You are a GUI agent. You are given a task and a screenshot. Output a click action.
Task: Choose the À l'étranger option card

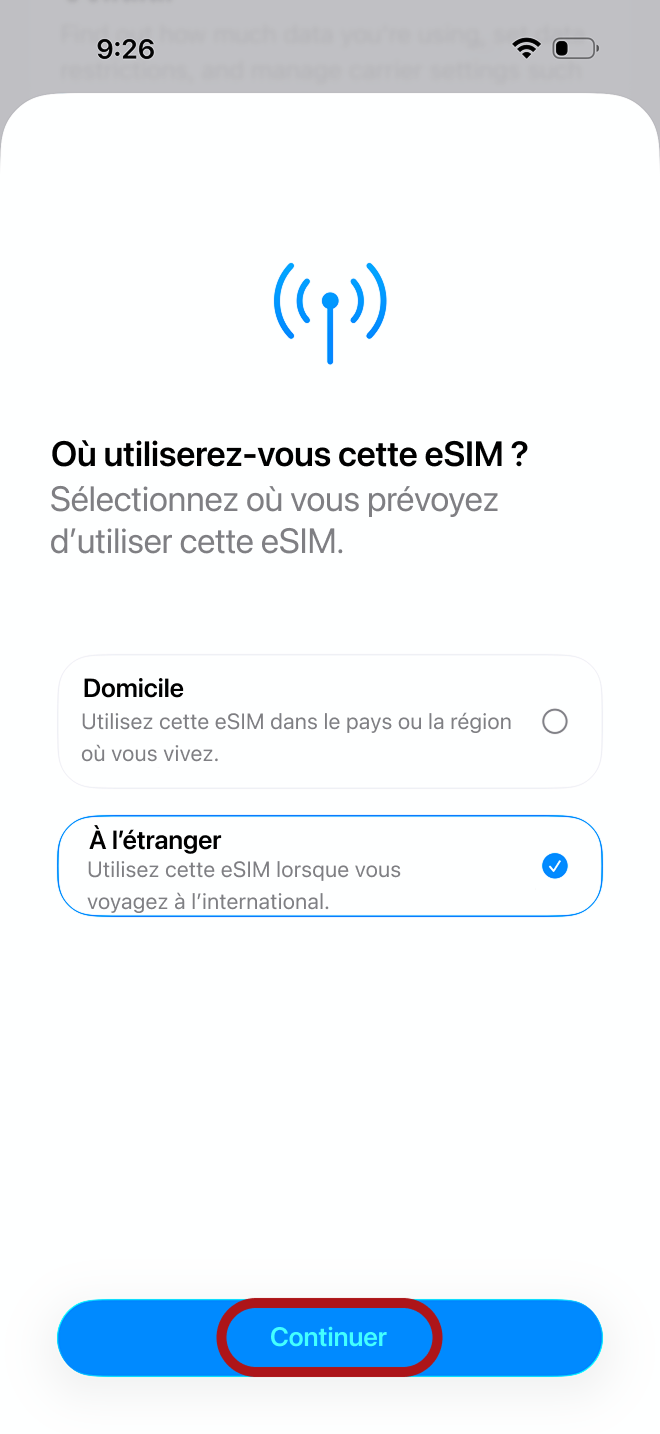(330, 866)
